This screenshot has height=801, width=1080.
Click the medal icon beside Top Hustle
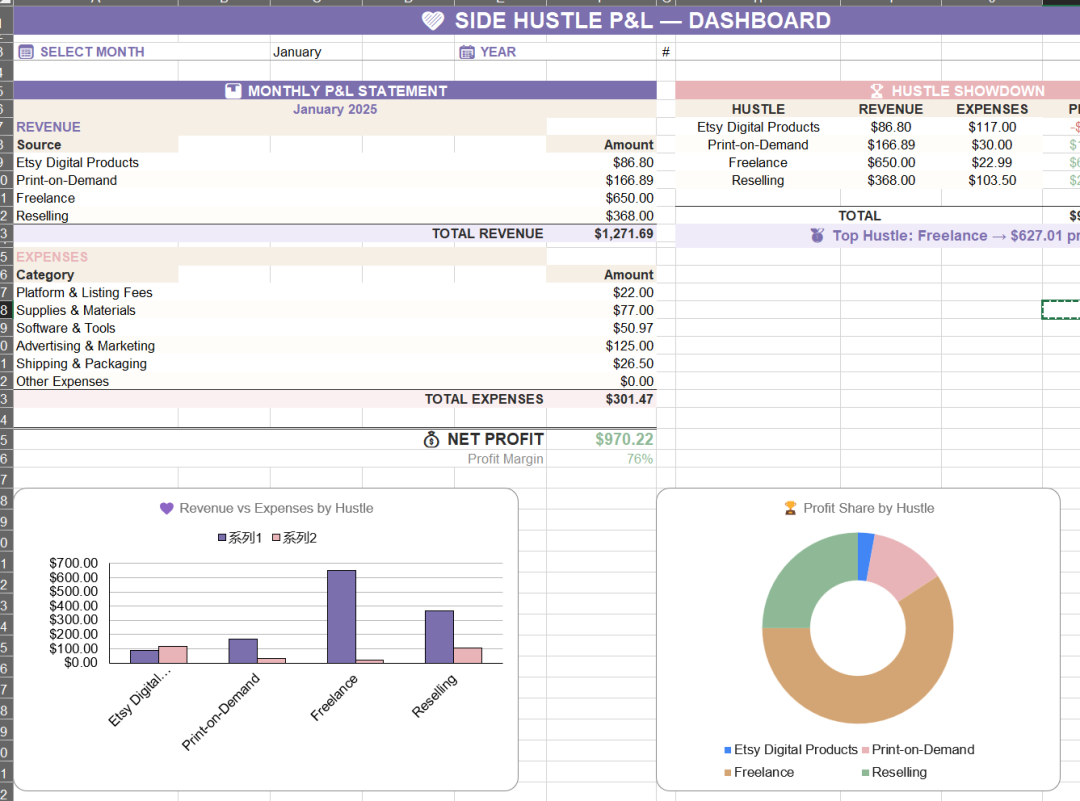(x=817, y=236)
